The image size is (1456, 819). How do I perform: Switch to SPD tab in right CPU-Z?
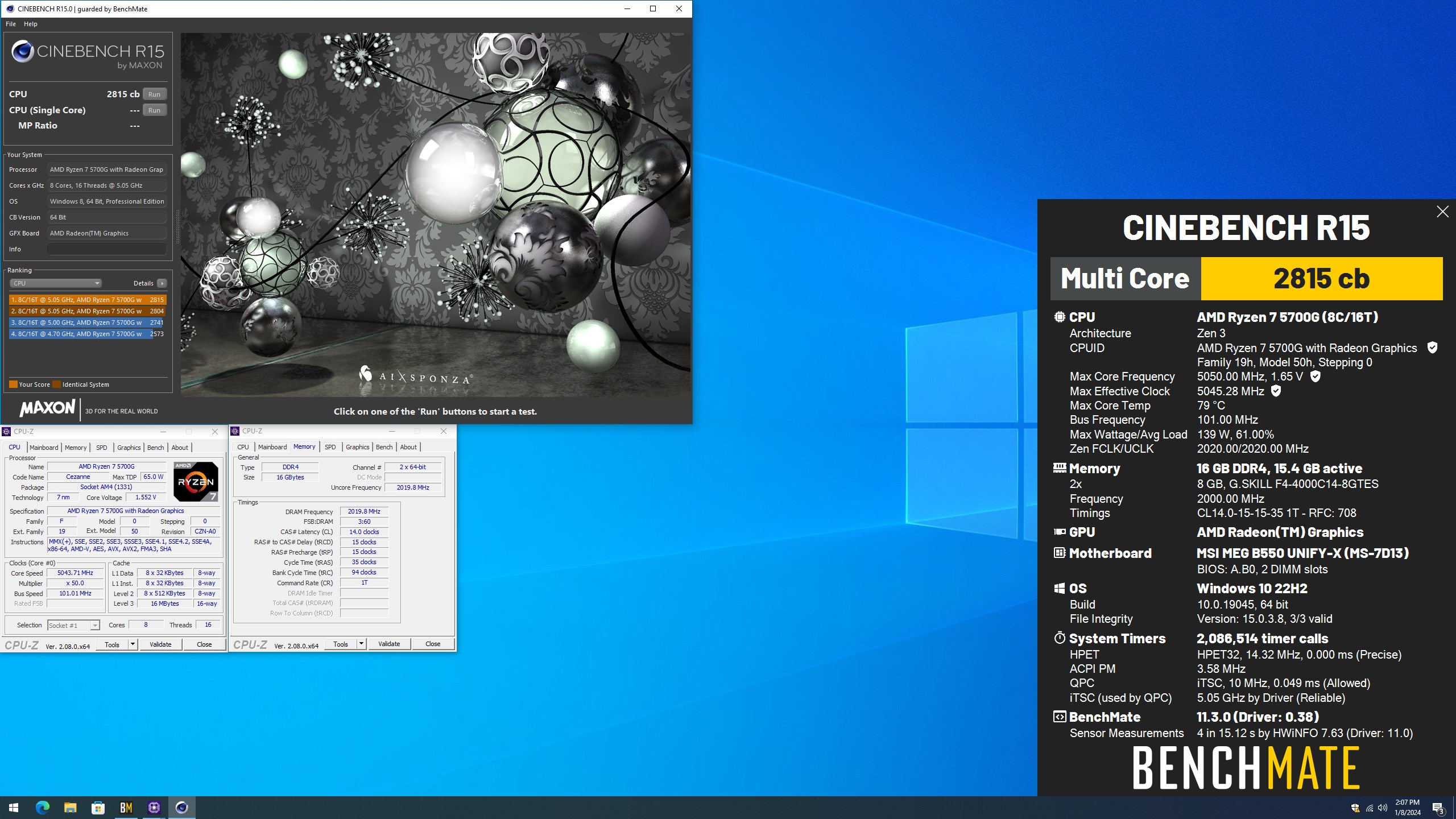(330, 447)
